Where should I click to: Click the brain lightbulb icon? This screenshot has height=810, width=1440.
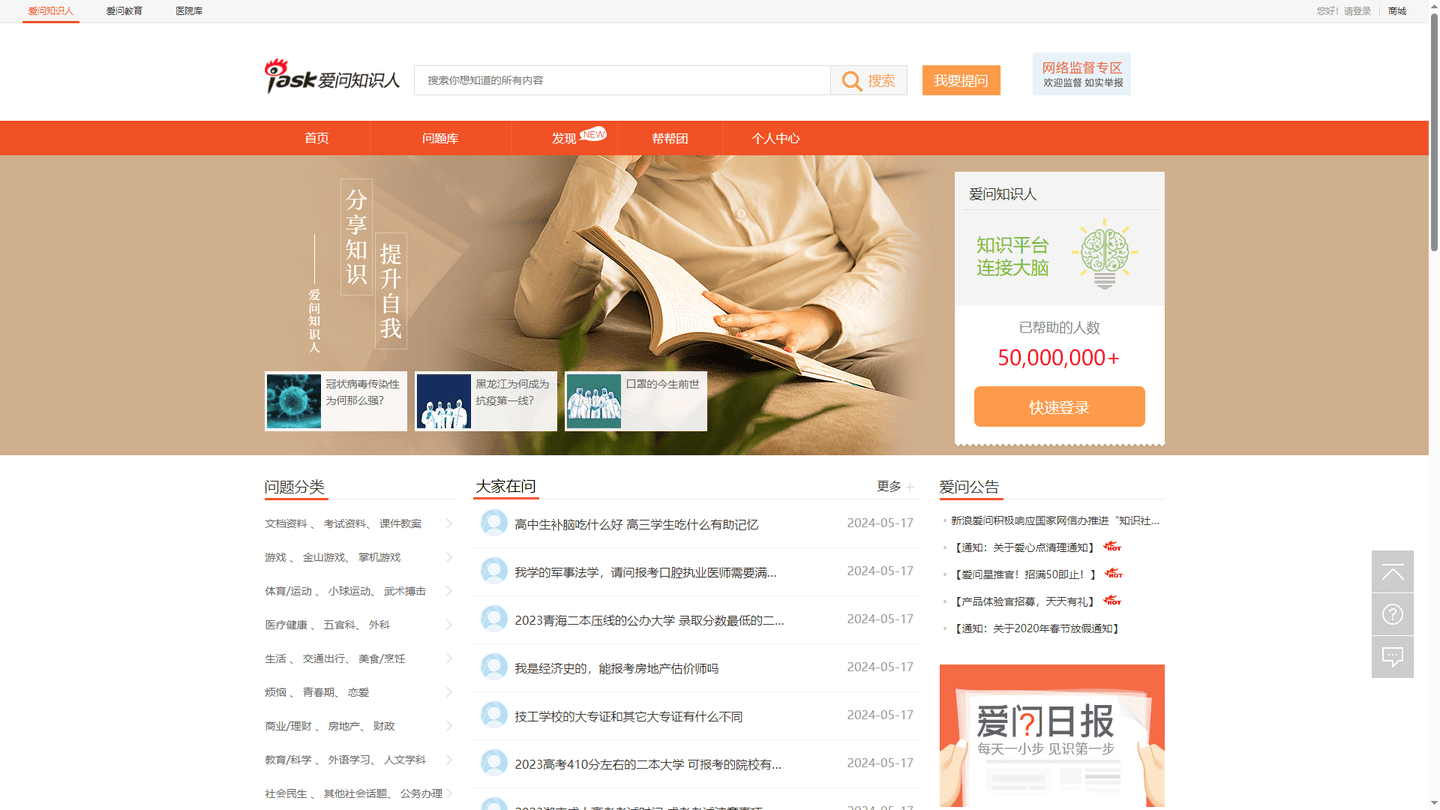click(1105, 254)
